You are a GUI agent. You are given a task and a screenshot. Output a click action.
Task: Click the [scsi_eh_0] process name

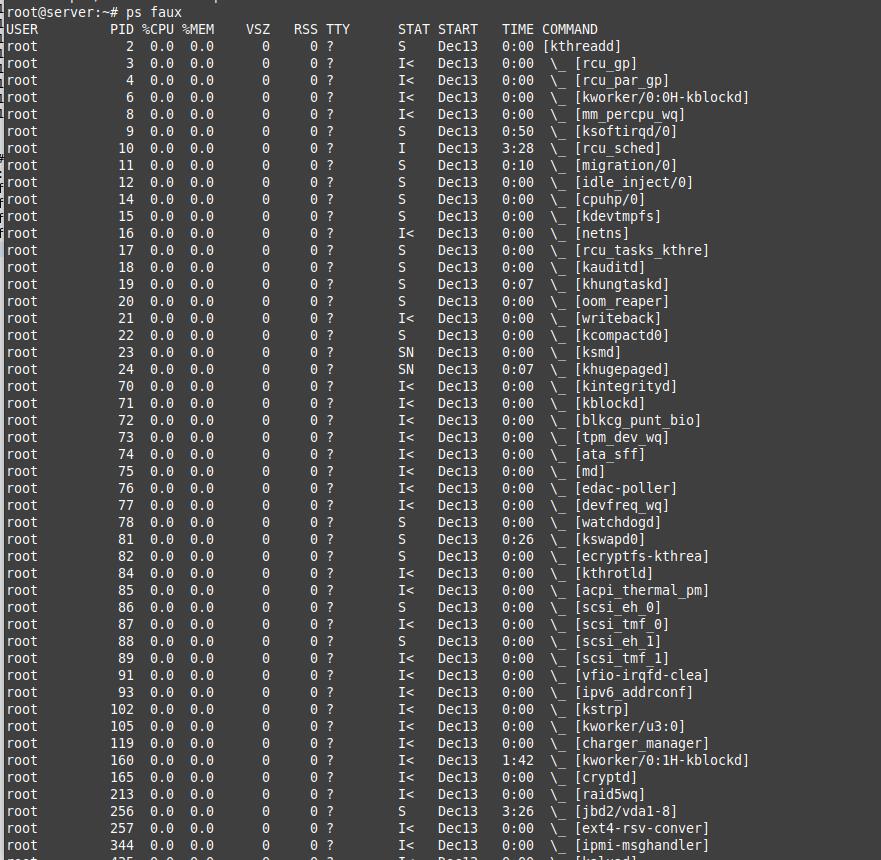(617, 607)
